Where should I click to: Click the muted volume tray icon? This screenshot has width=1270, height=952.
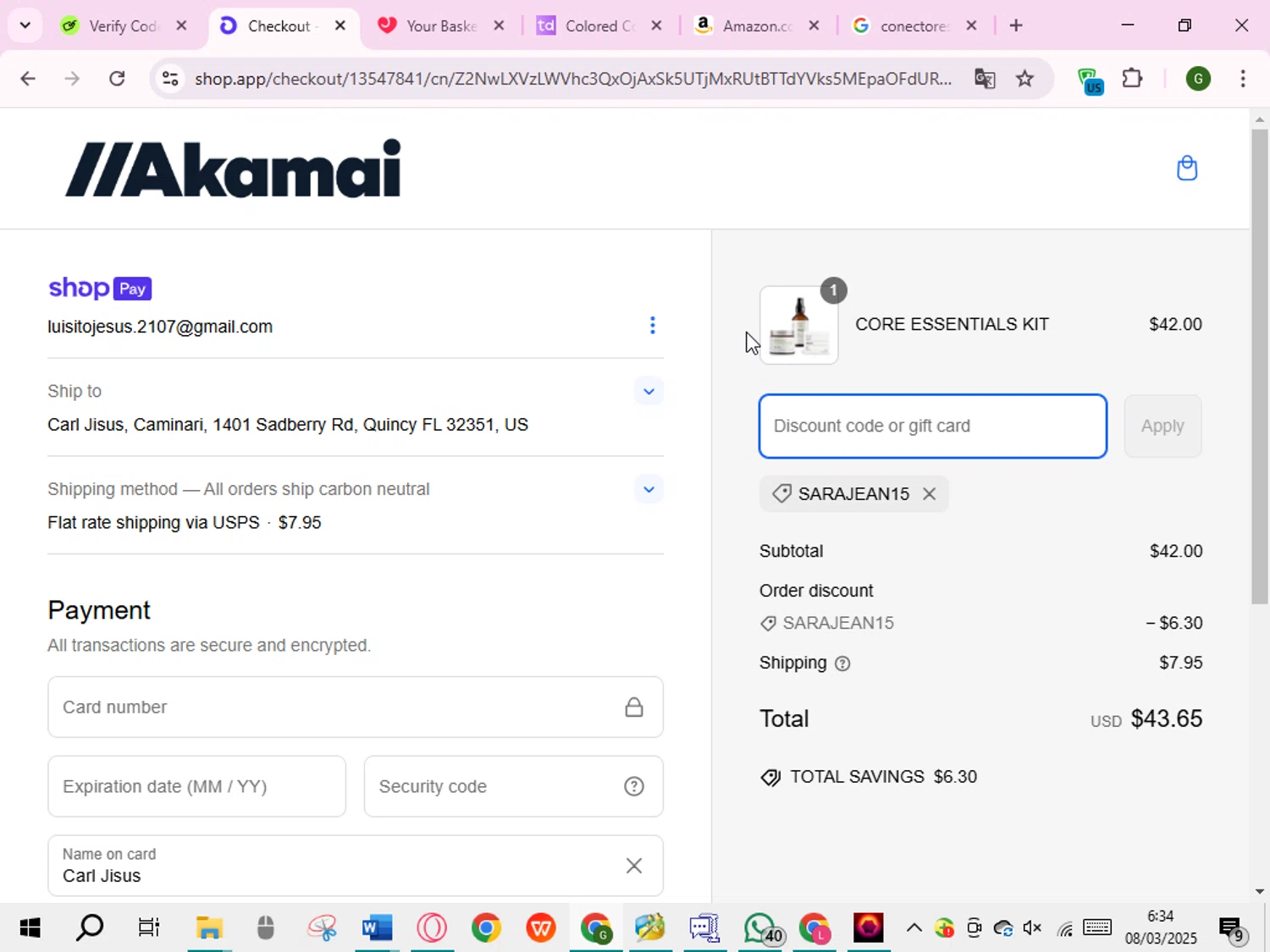(x=1032, y=928)
